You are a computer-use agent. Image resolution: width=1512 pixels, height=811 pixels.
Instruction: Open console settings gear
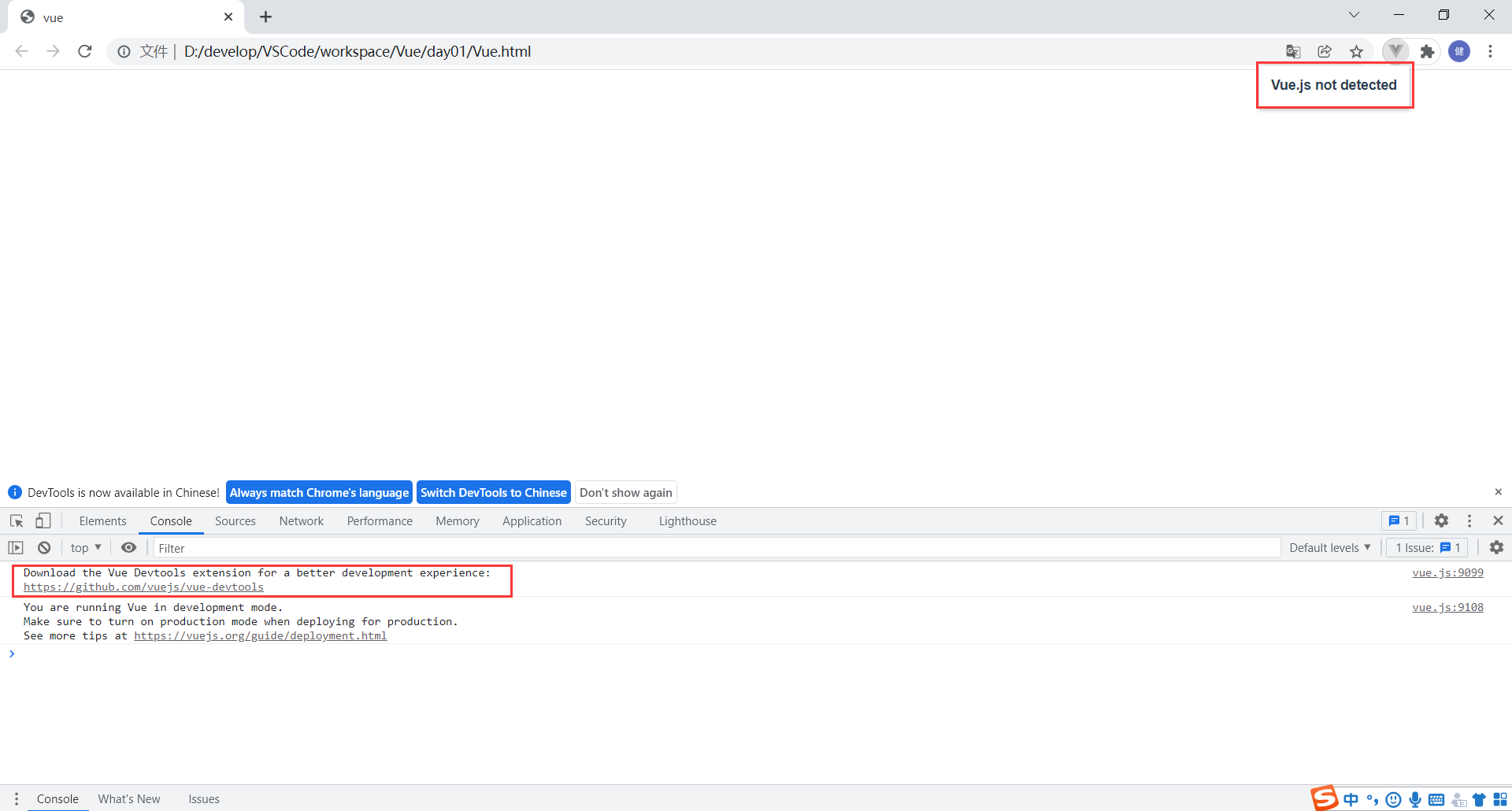(x=1496, y=547)
